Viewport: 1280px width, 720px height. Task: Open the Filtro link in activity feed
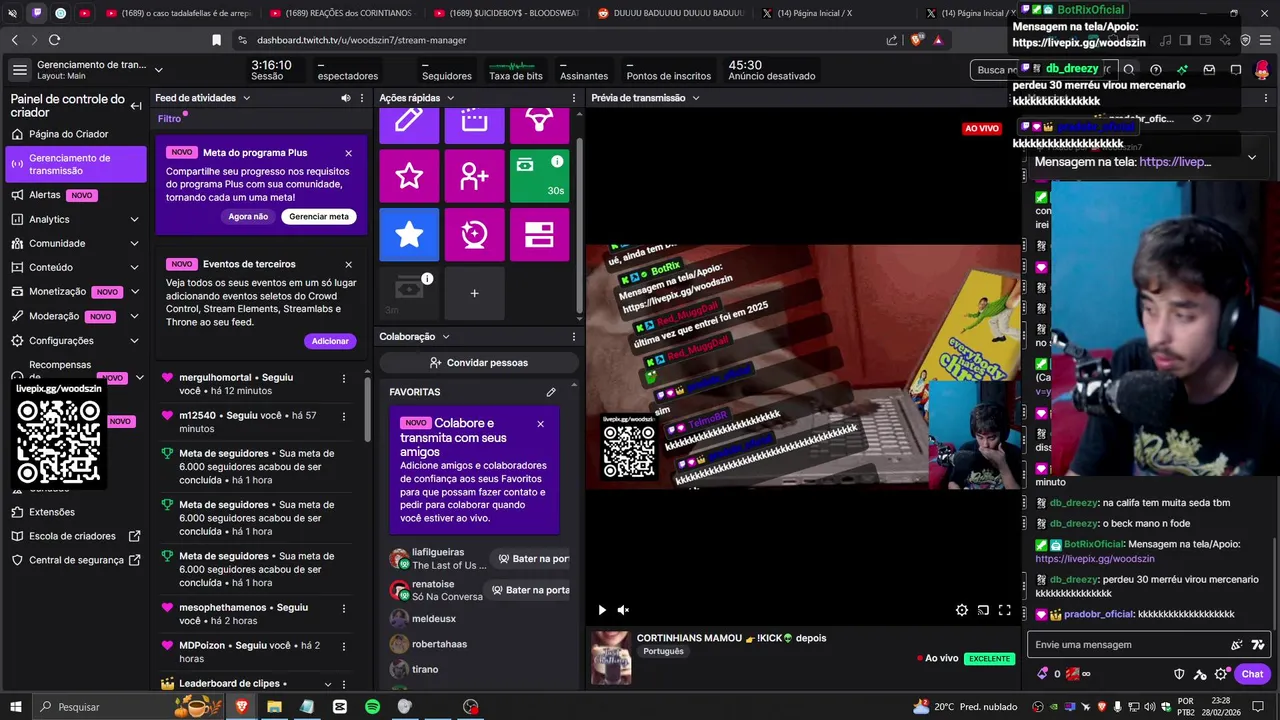(169, 119)
